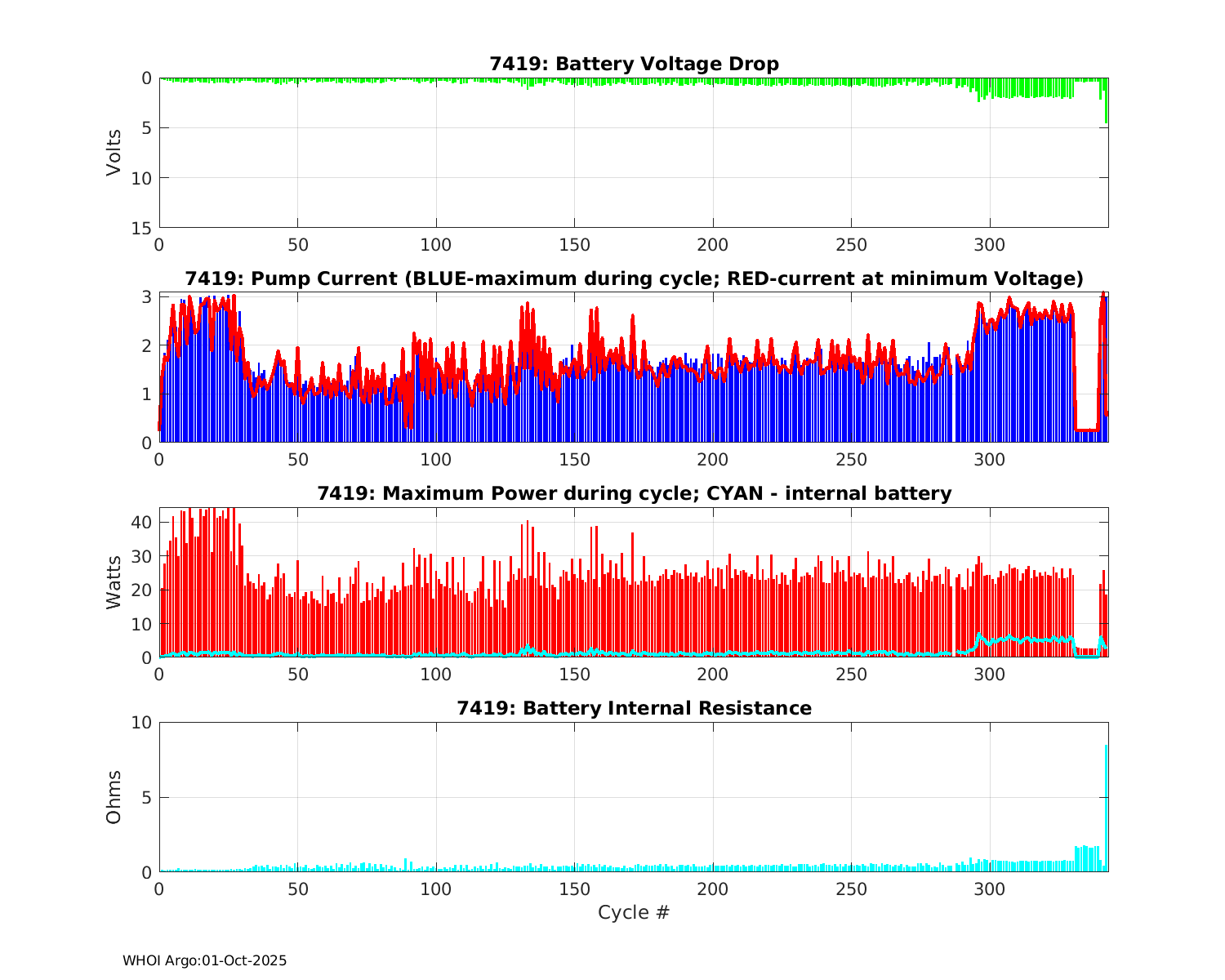Click the 150 x-axis tick below the voltage drop chart
Image resolution: width=1225 pixels, height=980 pixels.
coord(574,244)
